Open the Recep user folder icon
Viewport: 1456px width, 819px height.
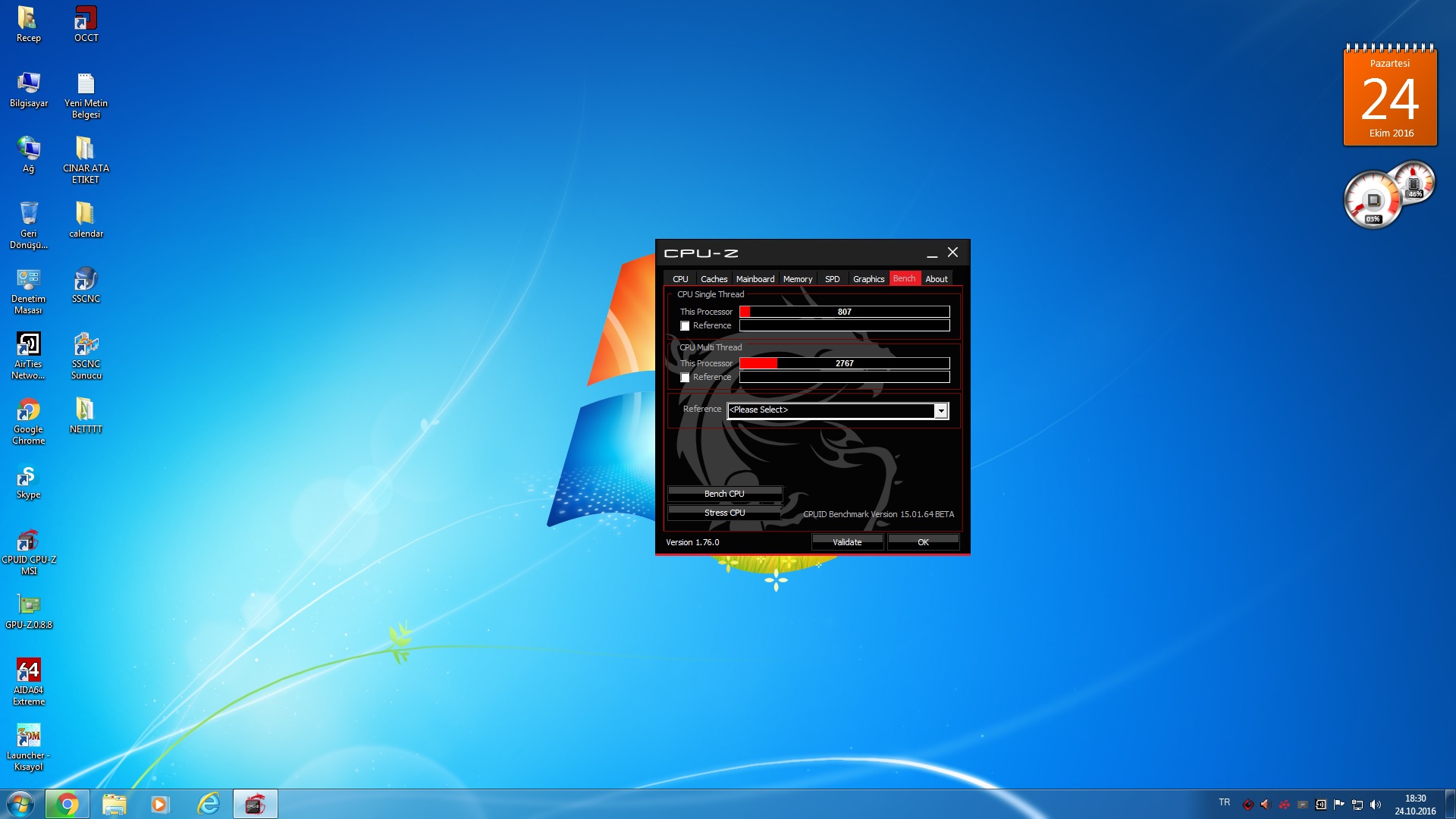pyautogui.click(x=28, y=24)
